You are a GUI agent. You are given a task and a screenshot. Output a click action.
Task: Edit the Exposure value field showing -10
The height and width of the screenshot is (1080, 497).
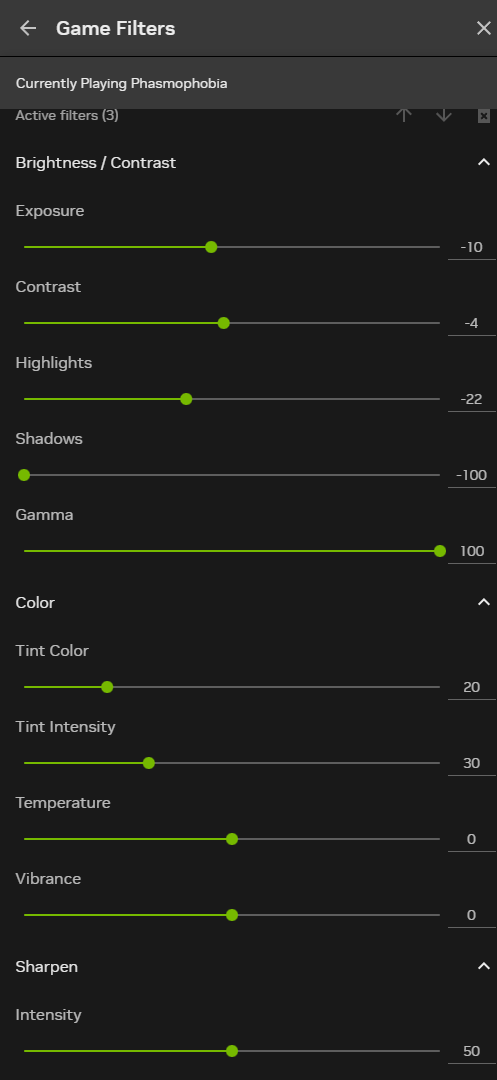click(x=472, y=247)
